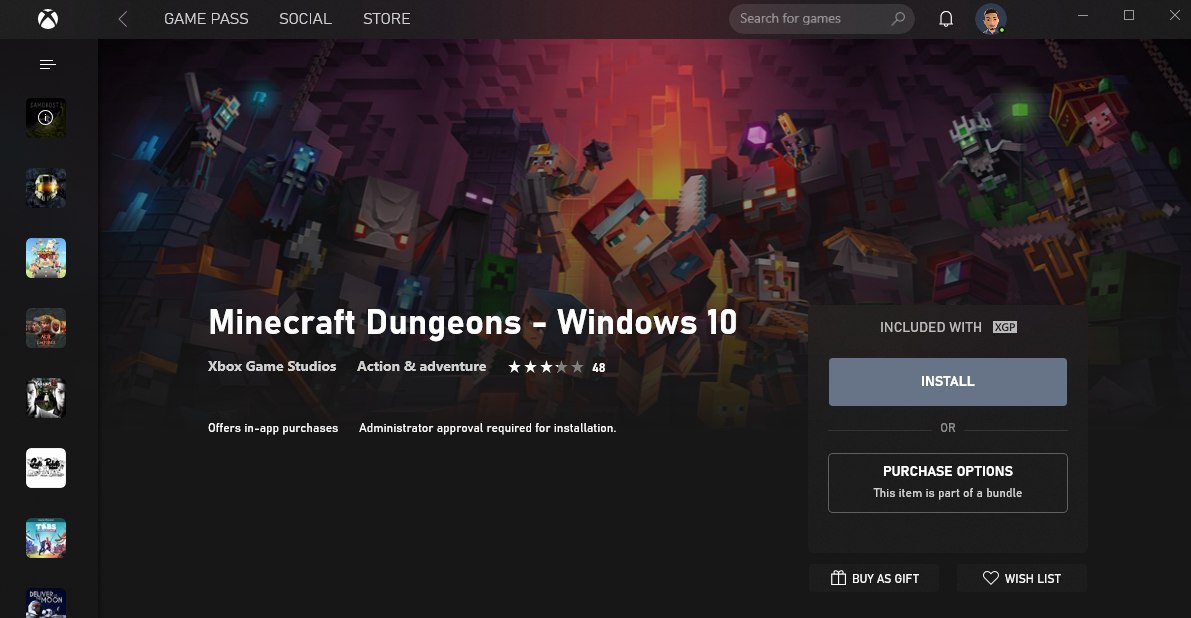This screenshot has width=1191, height=618.
Task: Click the 'Minecraft Dungeons - Windows 10' title
Action: pos(472,322)
